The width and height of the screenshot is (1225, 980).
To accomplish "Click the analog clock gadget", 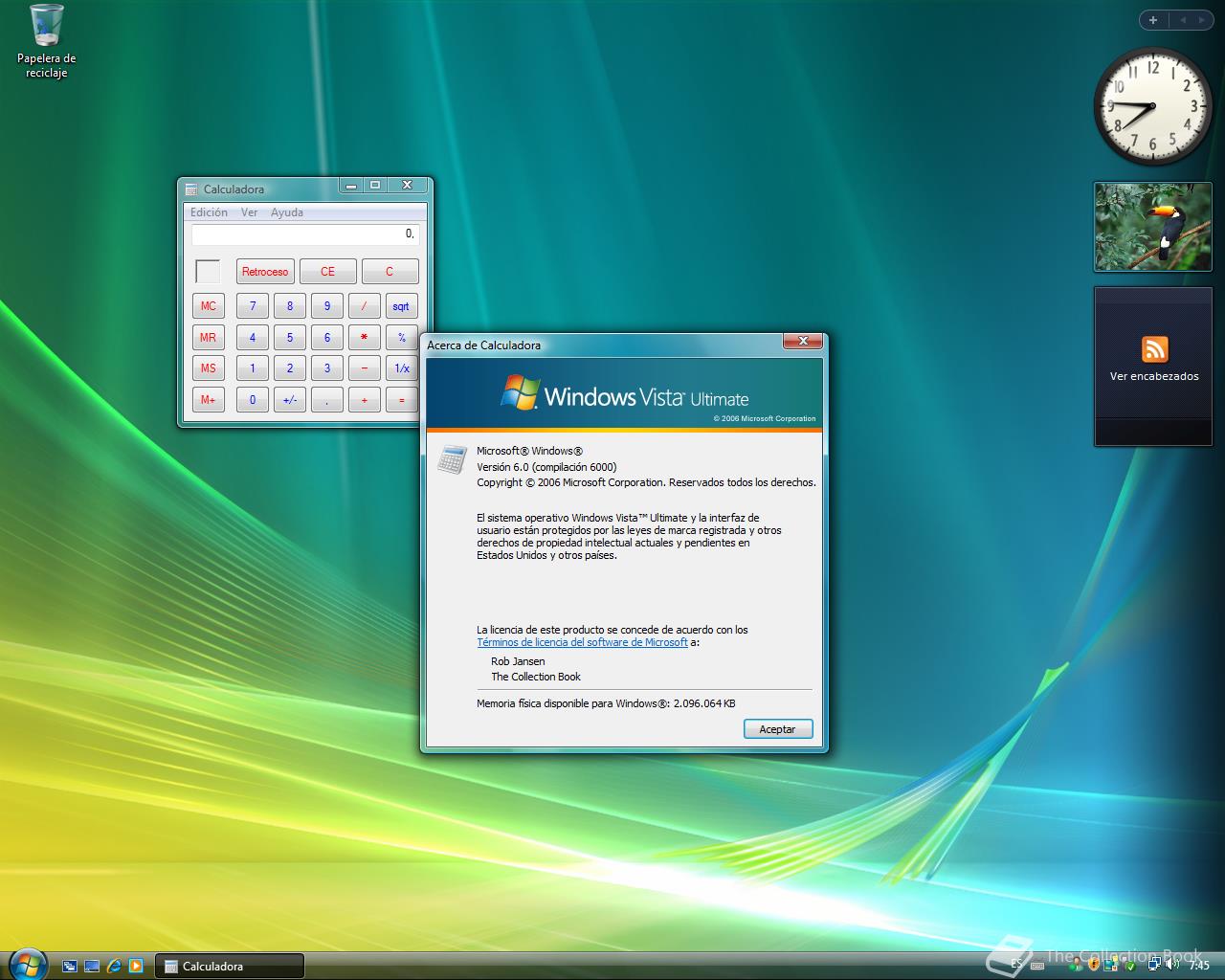I will (x=1152, y=106).
